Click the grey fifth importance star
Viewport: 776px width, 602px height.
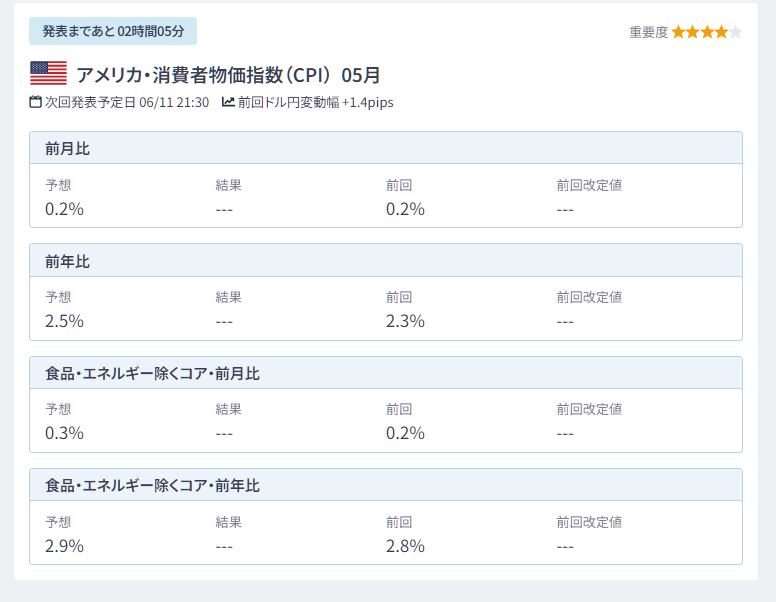point(736,32)
